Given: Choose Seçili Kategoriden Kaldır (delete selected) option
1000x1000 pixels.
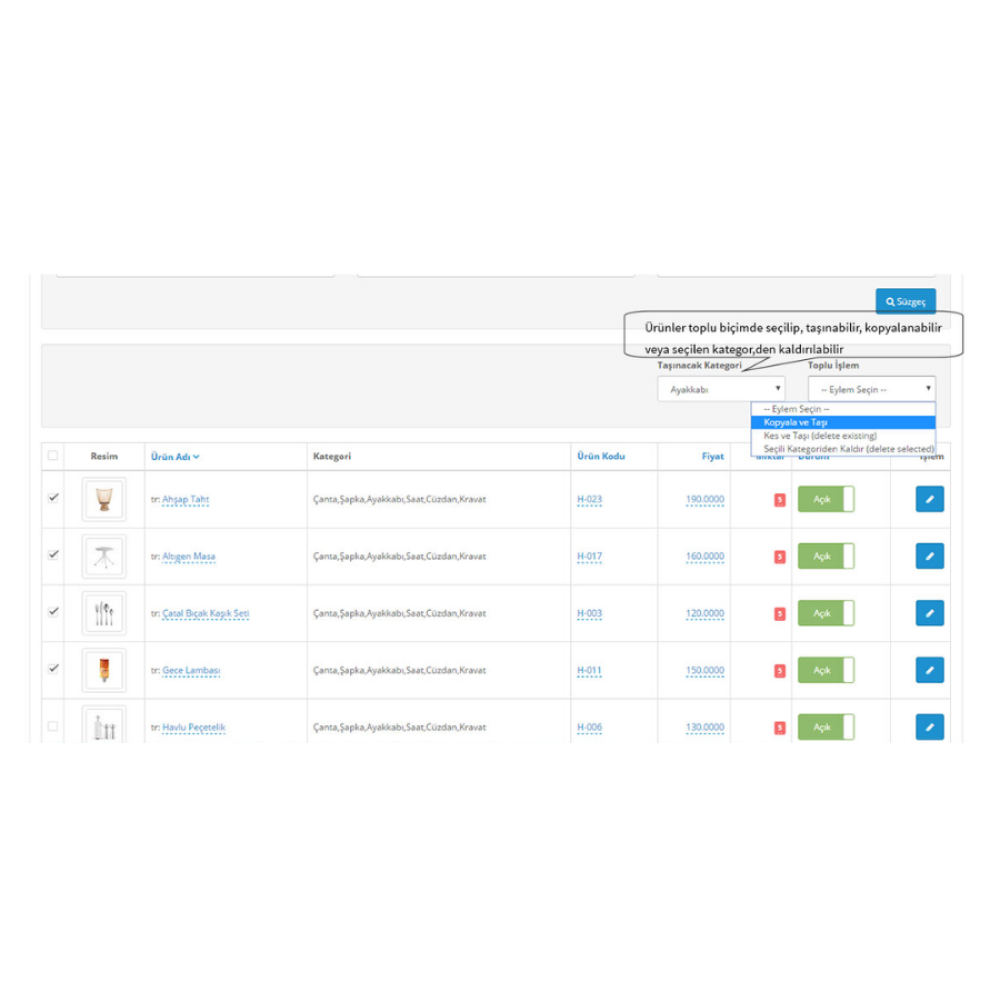Looking at the screenshot, I should pos(845,447).
